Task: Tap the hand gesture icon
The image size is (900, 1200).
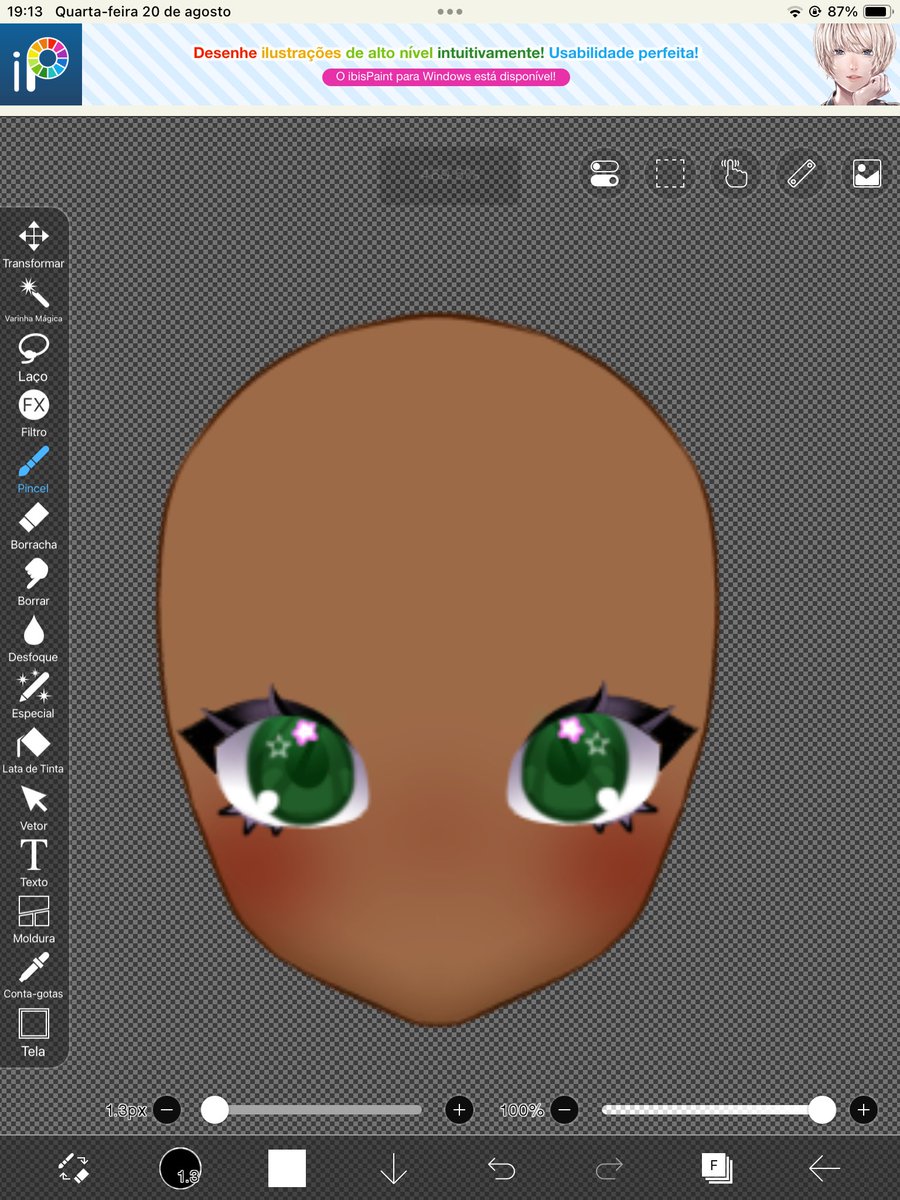Action: point(735,173)
